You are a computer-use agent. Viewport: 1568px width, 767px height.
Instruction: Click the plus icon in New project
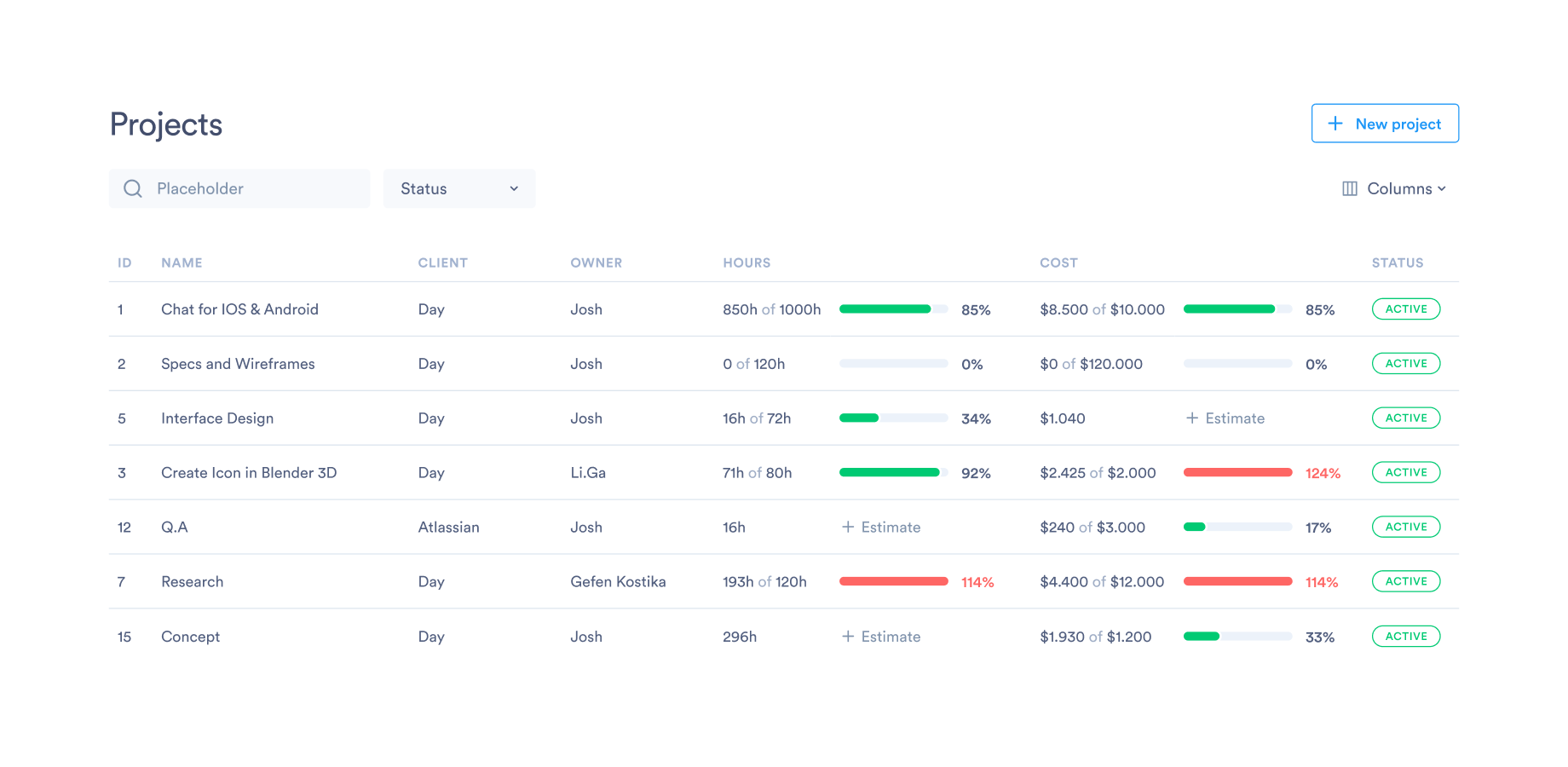(1335, 124)
